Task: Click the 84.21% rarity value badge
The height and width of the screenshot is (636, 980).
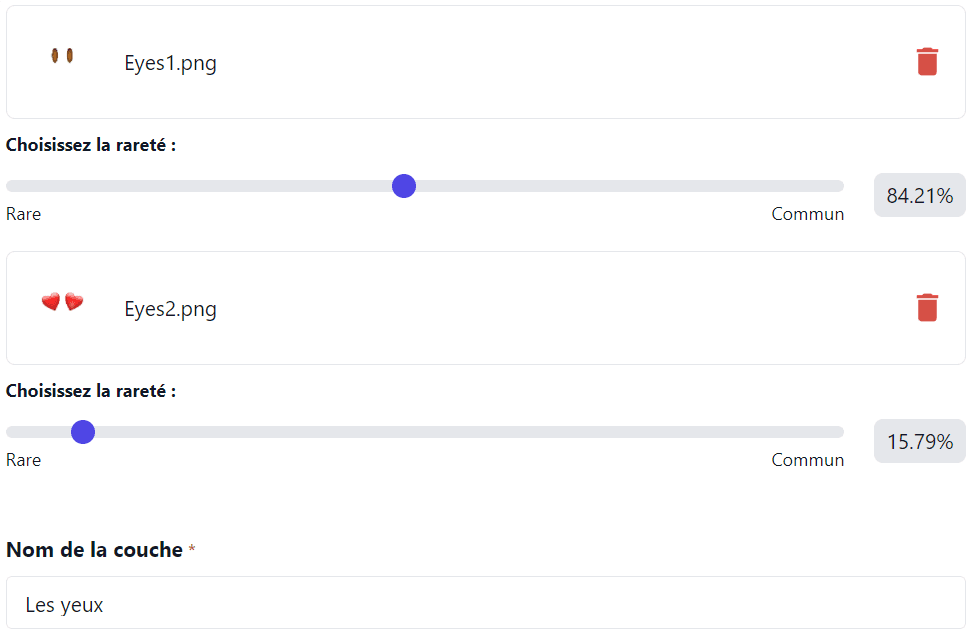Action: [919, 195]
